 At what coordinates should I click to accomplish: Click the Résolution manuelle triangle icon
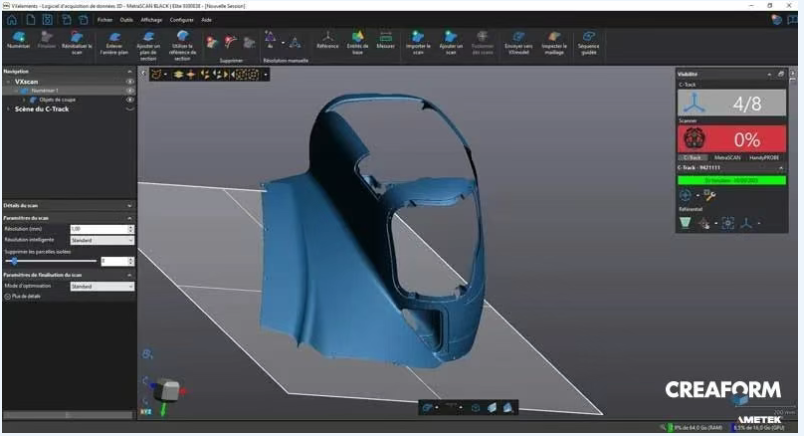click(270, 39)
